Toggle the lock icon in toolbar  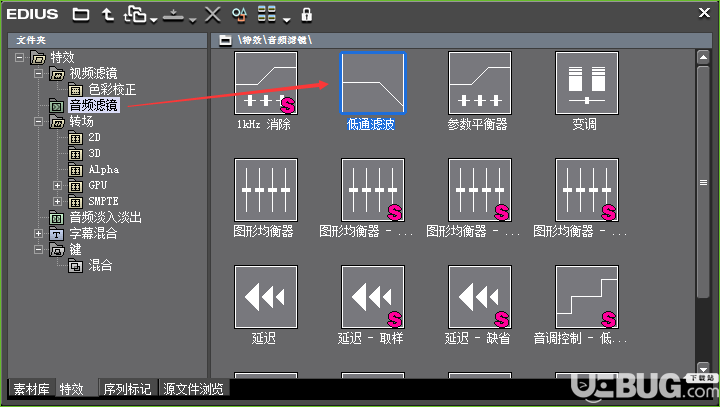point(306,15)
